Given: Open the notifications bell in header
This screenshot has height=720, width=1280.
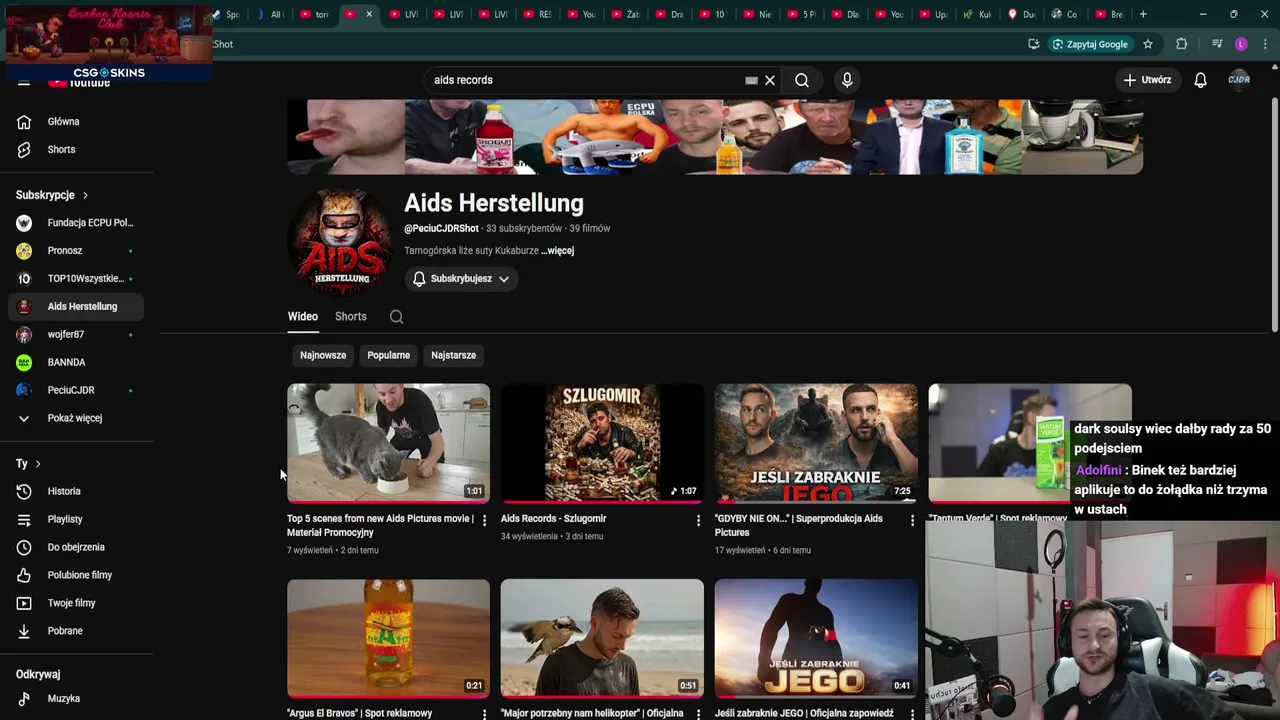Looking at the screenshot, I should 1200,80.
